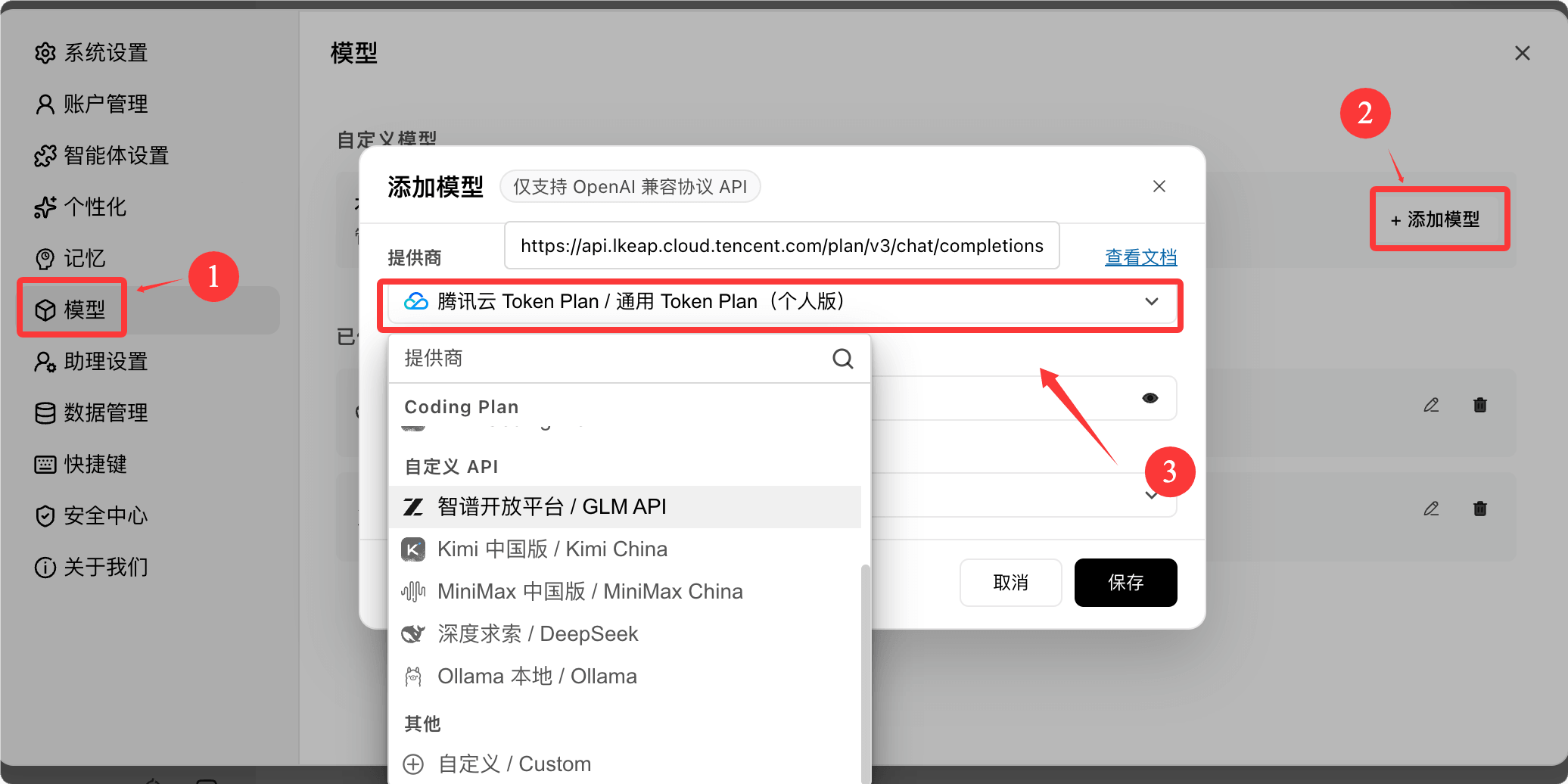Click the MiniMax waveform icon
1568x784 pixels.
pos(413,592)
